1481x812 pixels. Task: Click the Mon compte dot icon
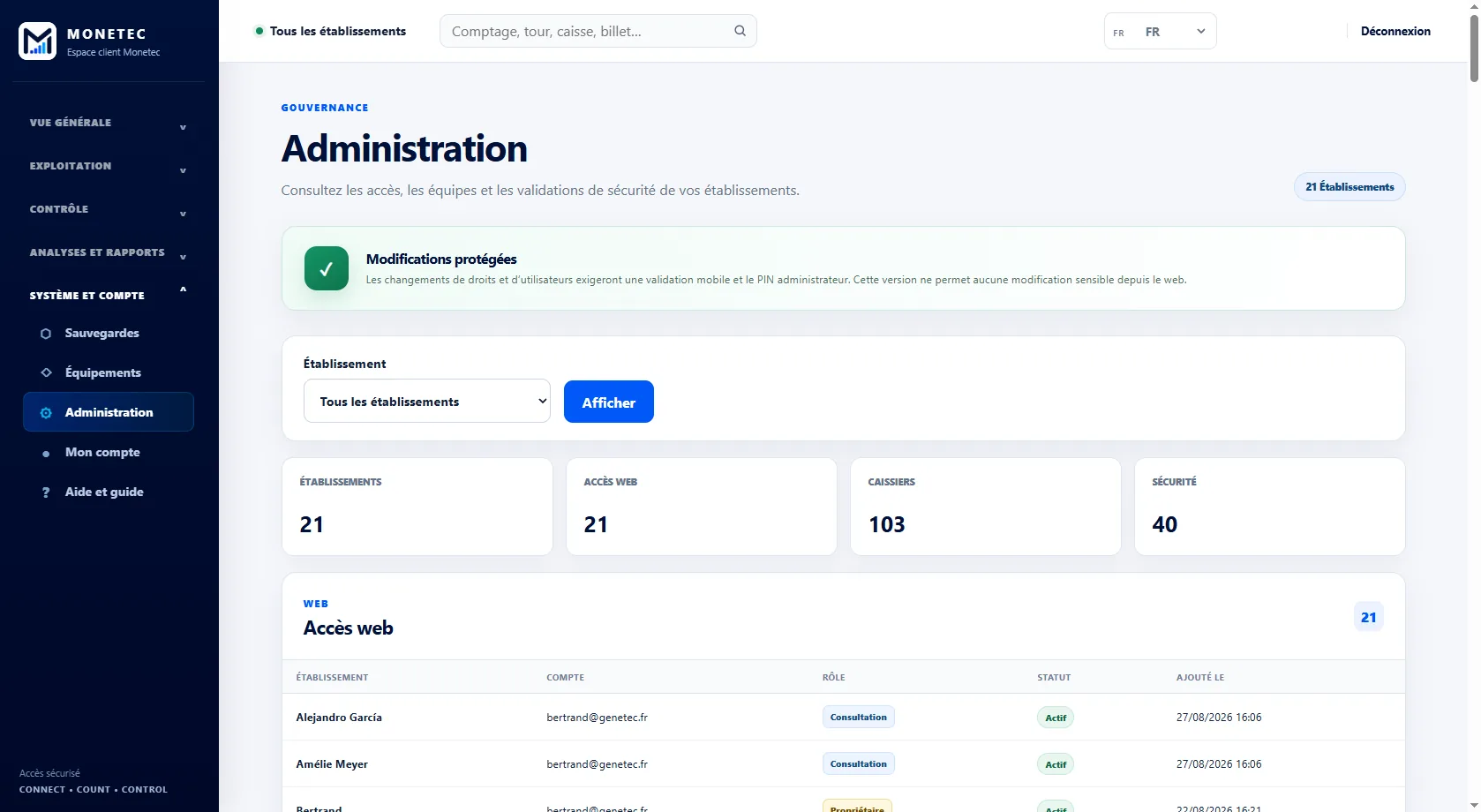point(46,453)
